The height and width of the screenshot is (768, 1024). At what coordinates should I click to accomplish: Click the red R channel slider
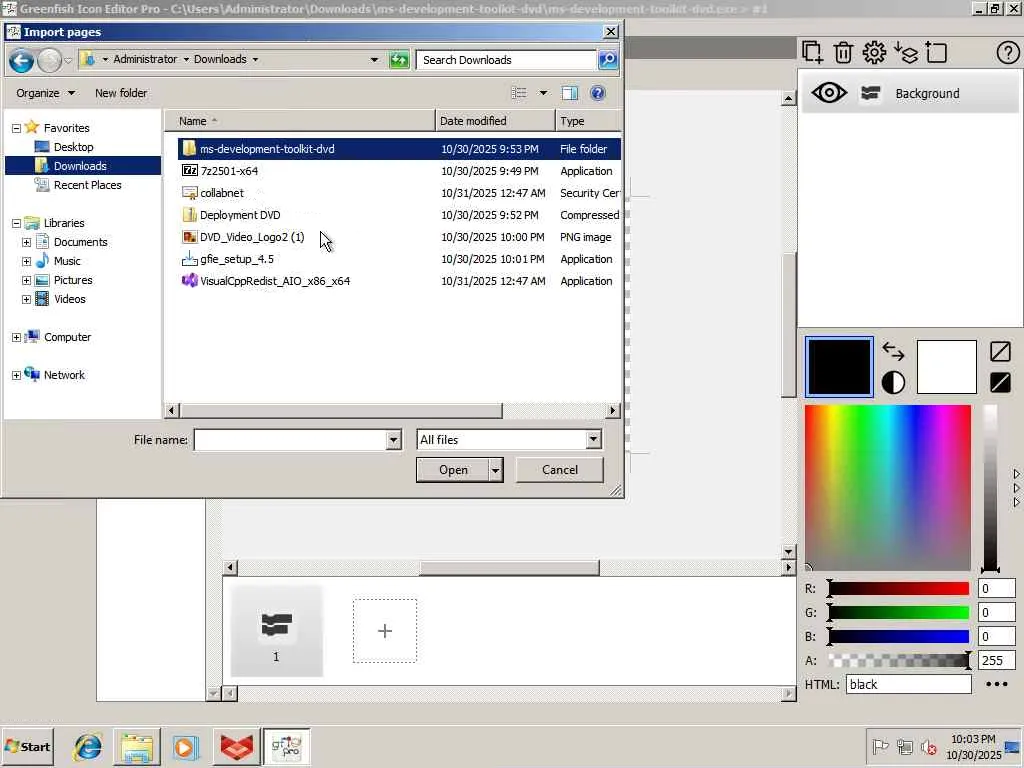click(899, 588)
